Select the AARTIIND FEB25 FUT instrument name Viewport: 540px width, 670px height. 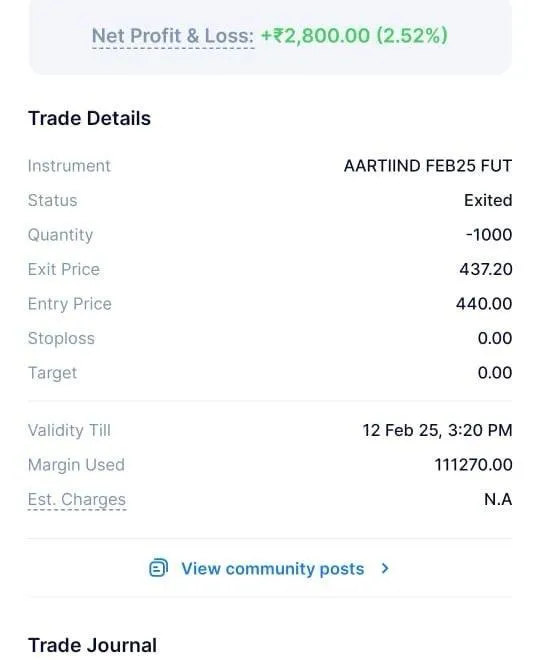point(428,166)
